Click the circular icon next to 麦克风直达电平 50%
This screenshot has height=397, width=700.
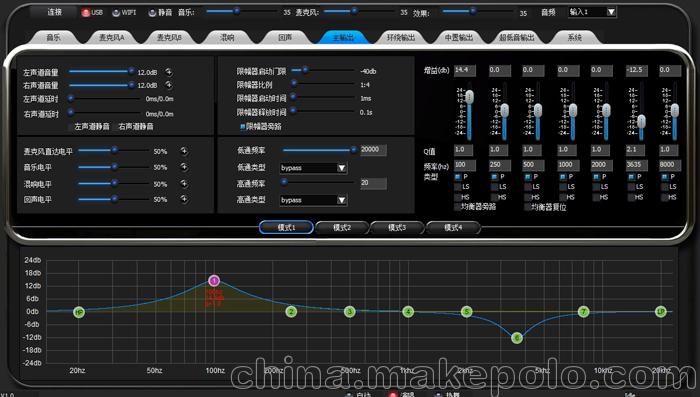[184, 151]
